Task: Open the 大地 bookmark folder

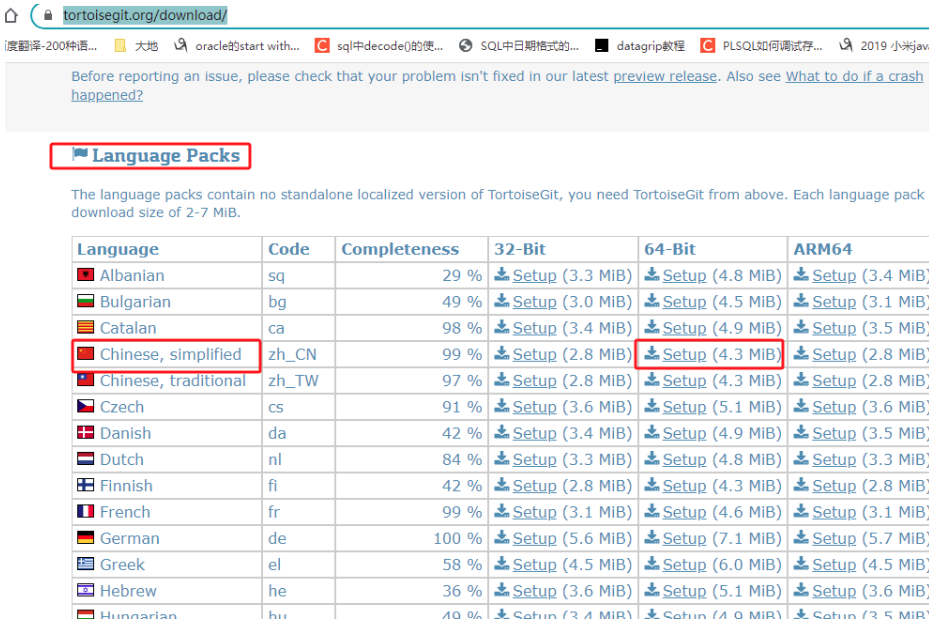Action: tap(136, 46)
